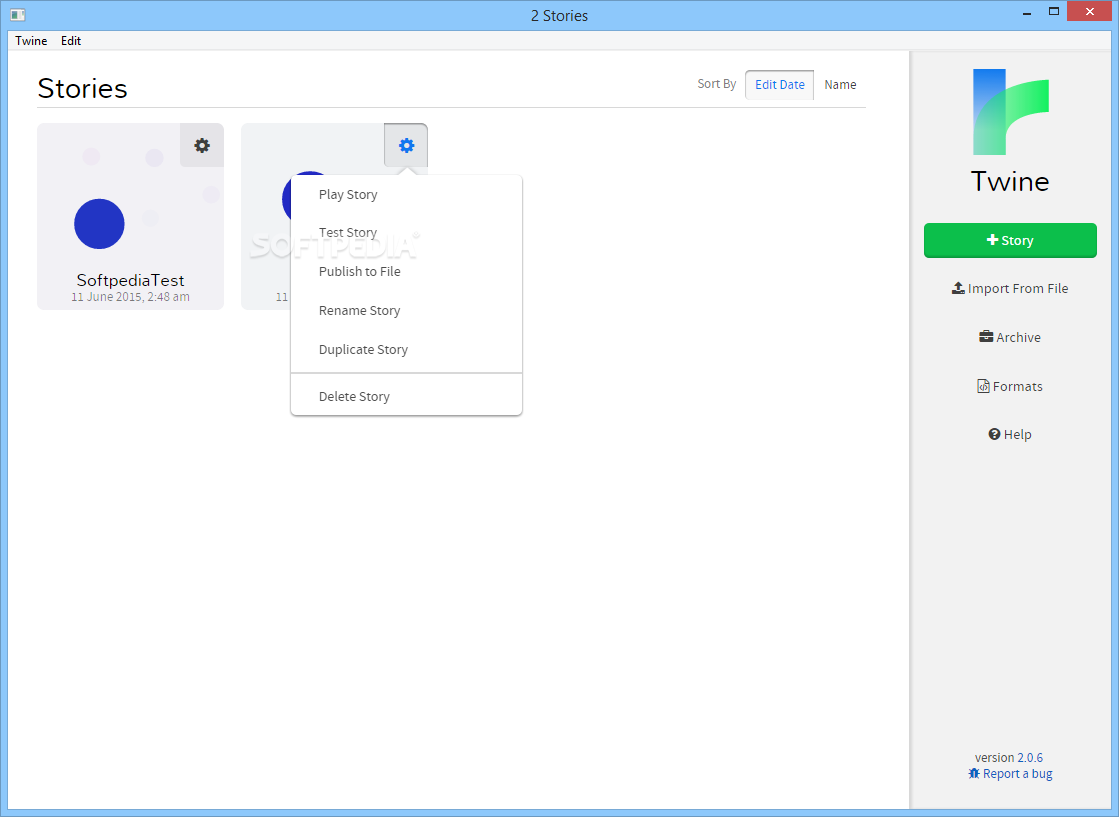Create a new story with +Story button
1119x817 pixels.
click(1010, 240)
